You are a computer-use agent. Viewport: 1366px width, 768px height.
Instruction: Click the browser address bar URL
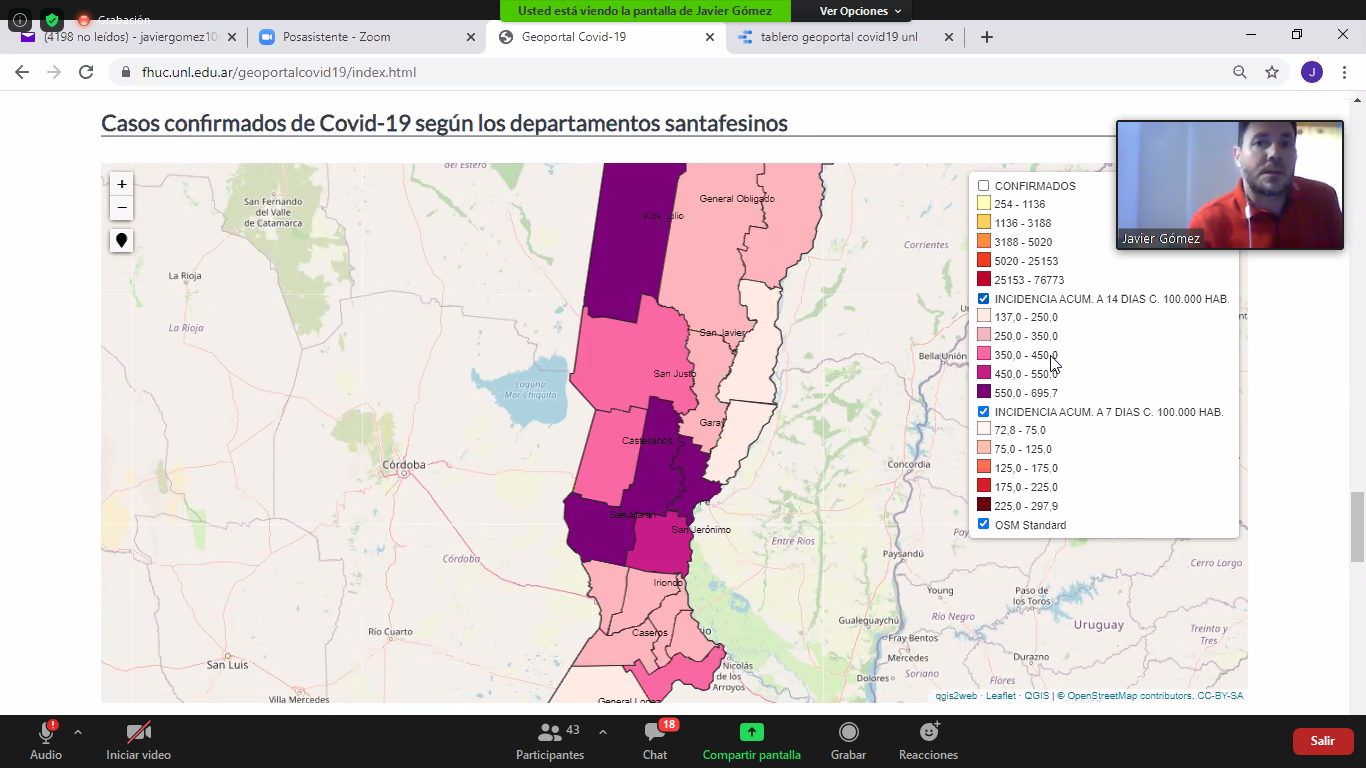(x=279, y=72)
